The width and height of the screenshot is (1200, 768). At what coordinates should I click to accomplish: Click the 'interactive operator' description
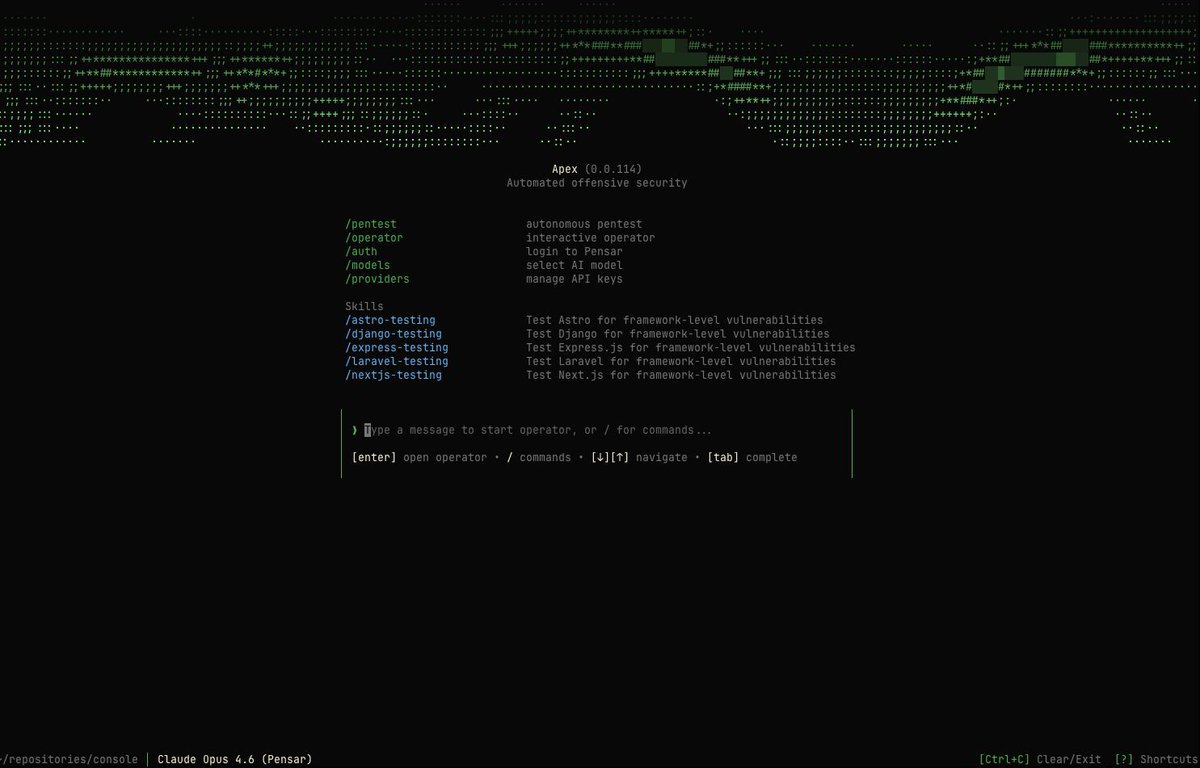590,238
